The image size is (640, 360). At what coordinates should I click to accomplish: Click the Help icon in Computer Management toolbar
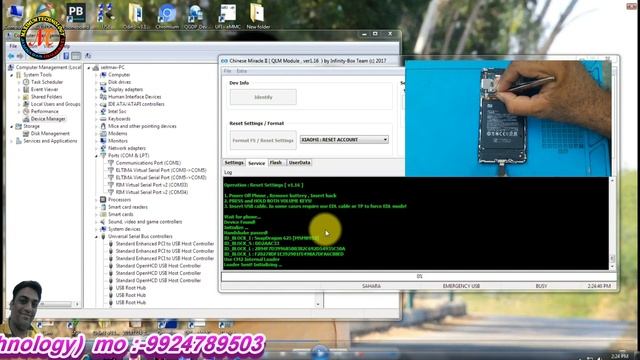tap(66, 56)
